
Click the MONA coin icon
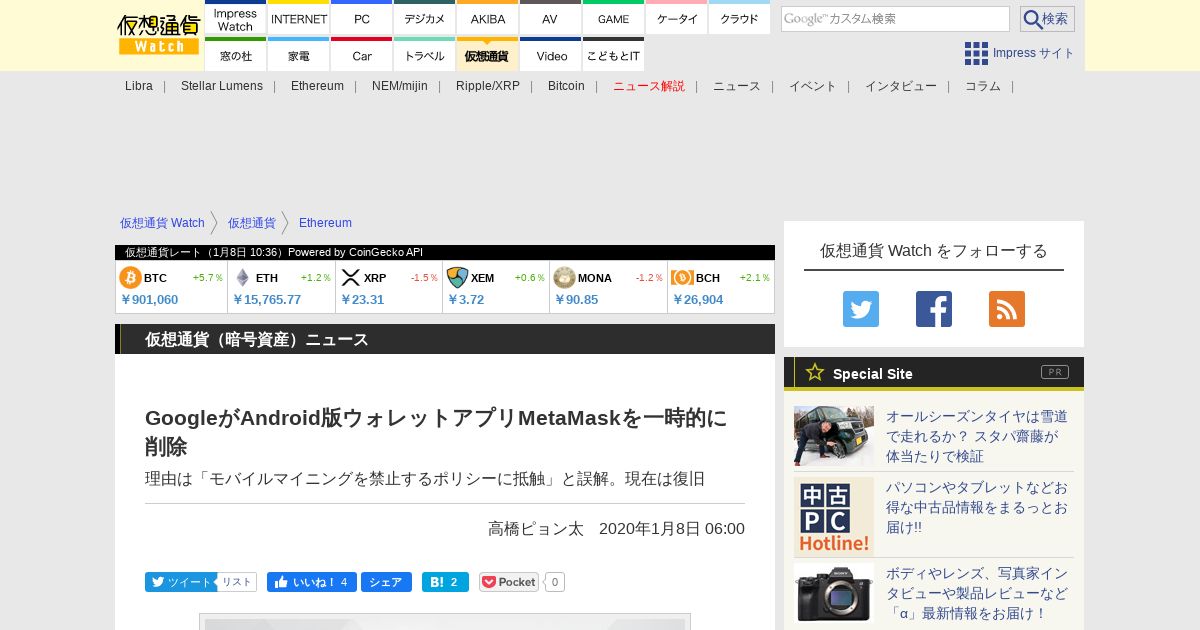(x=564, y=278)
